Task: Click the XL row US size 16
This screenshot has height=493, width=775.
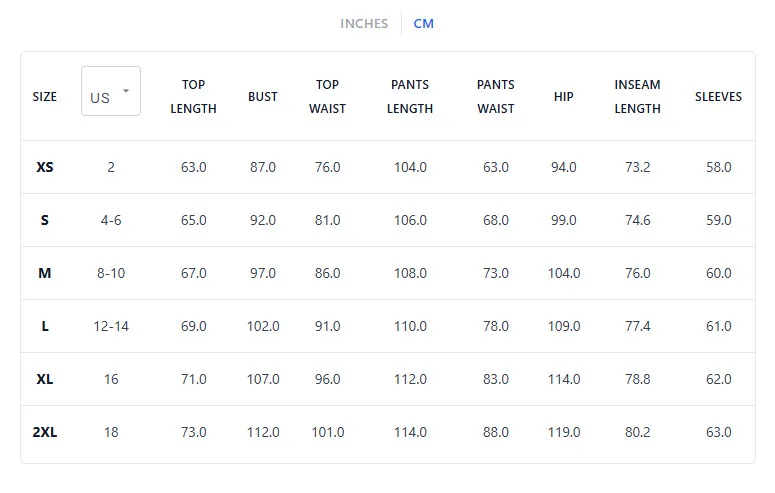Action: (111, 379)
